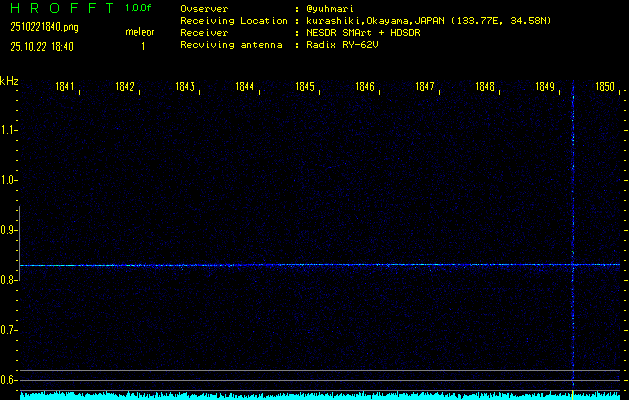The image size is (629, 400).
Task: Click the version label 1.0.0f
Action: tap(139, 8)
